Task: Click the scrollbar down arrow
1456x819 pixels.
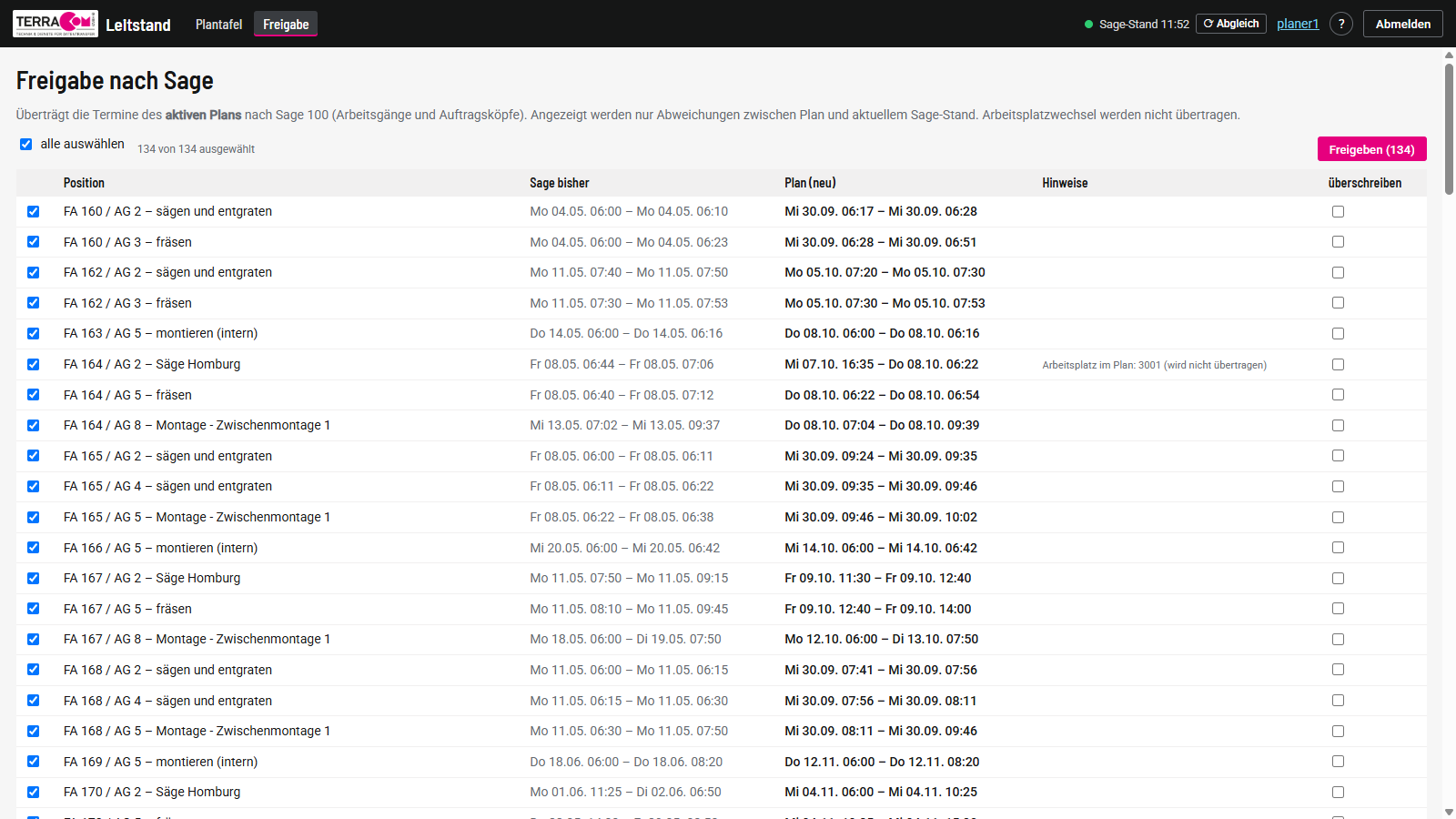Action: [x=1449, y=812]
